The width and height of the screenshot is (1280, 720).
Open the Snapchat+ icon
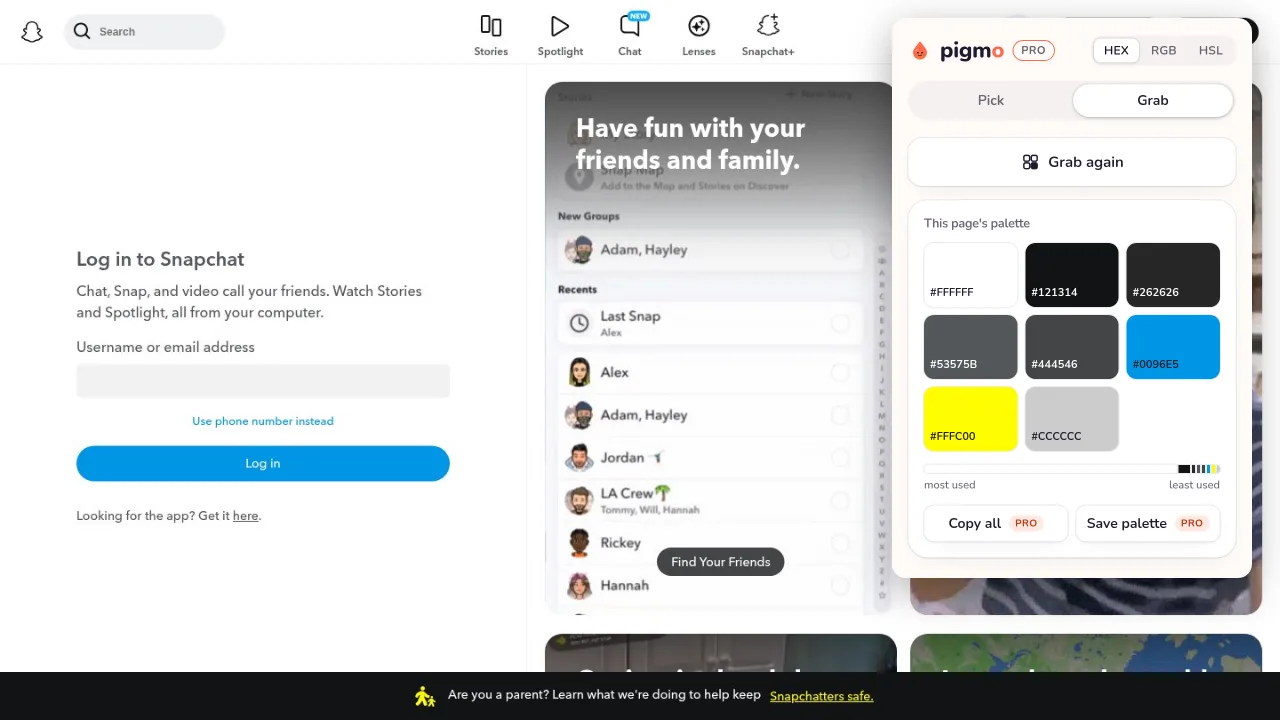point(768,25)
